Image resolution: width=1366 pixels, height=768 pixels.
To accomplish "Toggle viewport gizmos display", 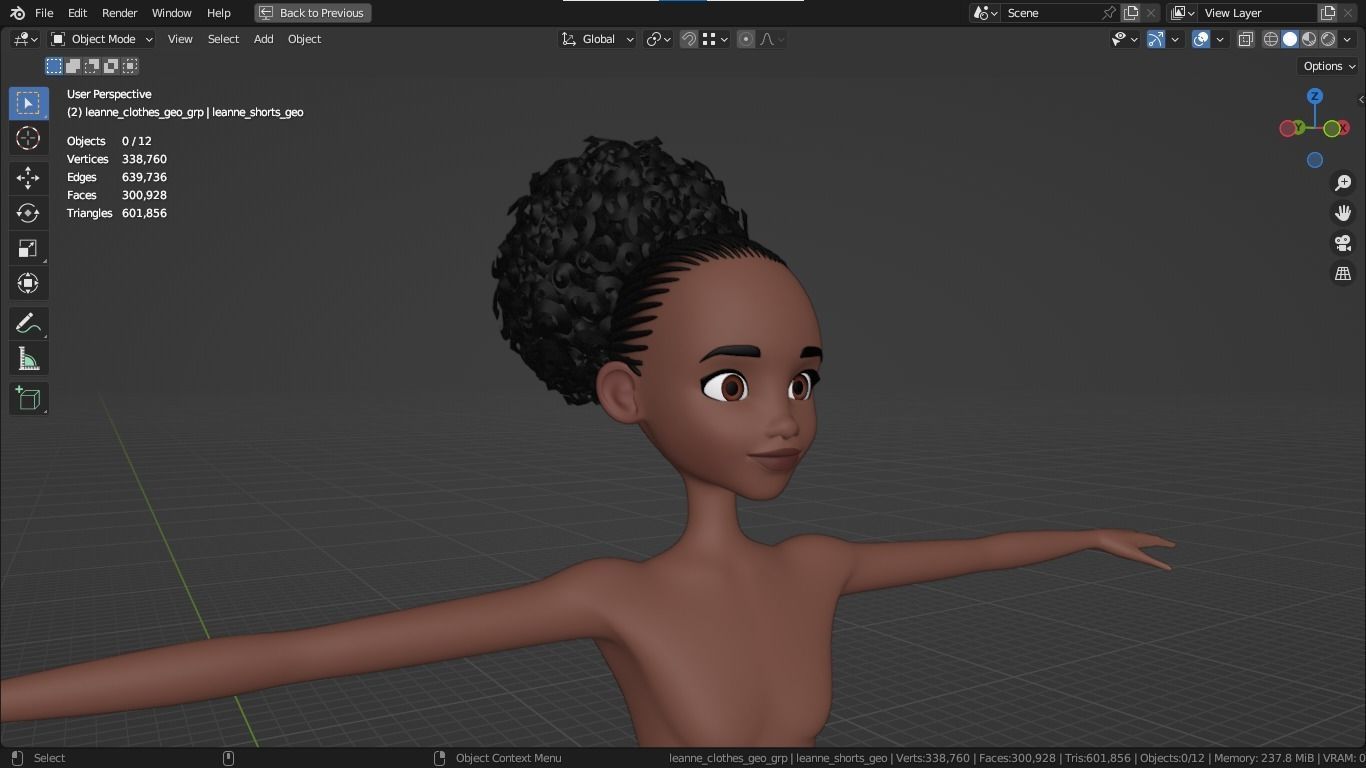I will 1155,39.
